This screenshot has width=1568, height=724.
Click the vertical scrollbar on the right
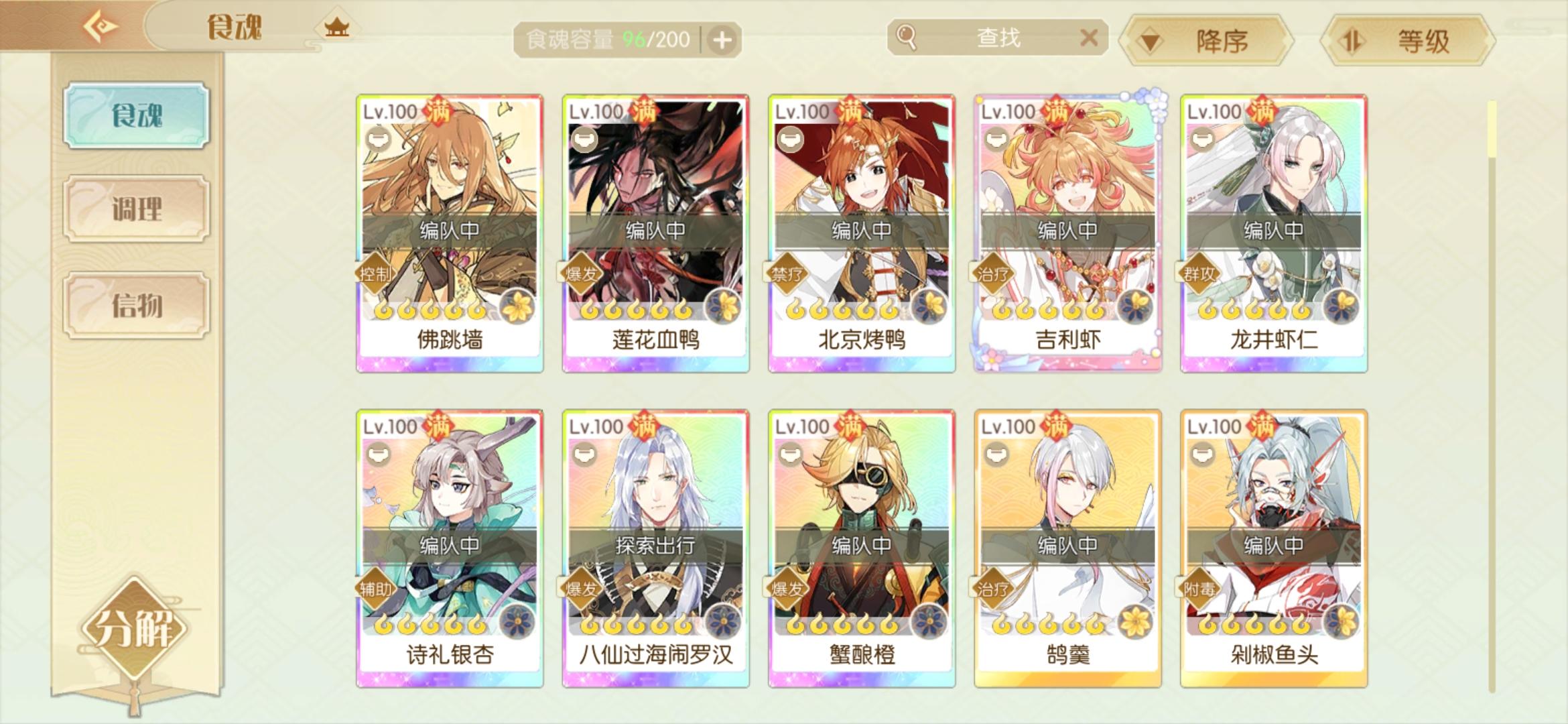click(x=1492, y=396)
